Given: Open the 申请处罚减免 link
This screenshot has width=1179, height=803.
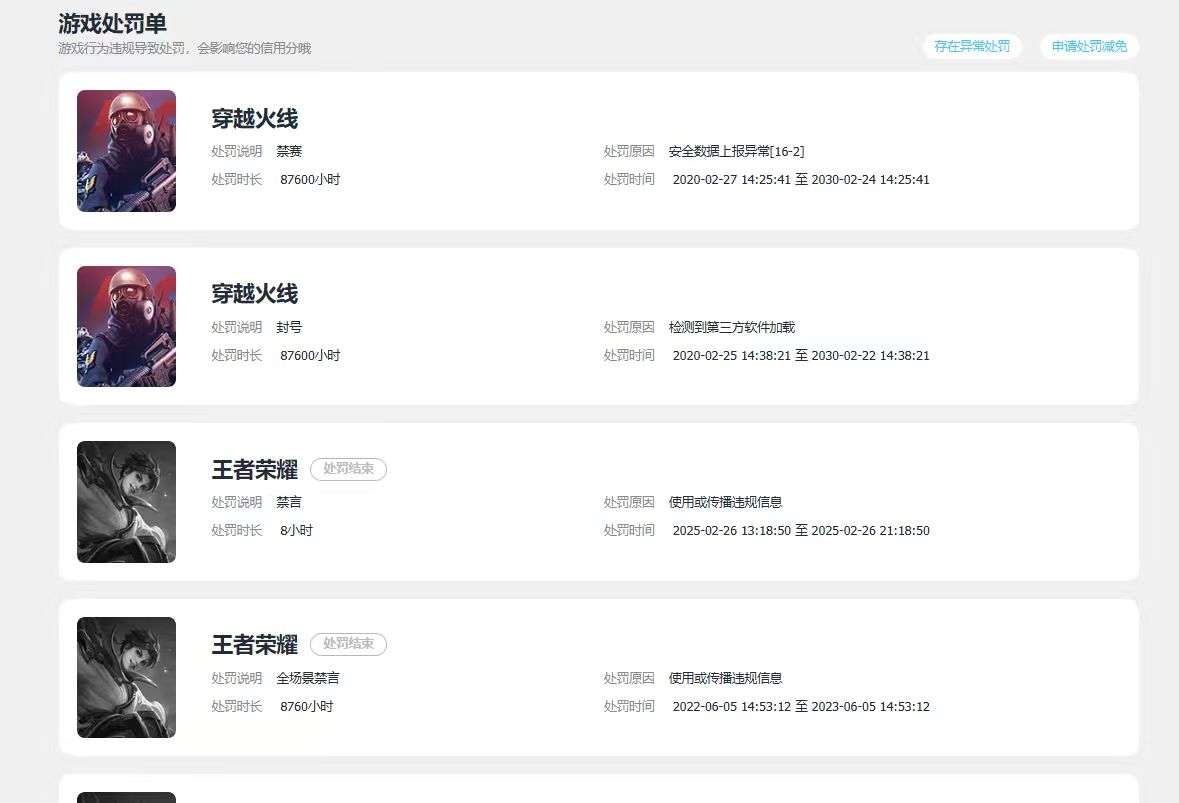Looking at the screenshot, I should (x=1089, y=47).
